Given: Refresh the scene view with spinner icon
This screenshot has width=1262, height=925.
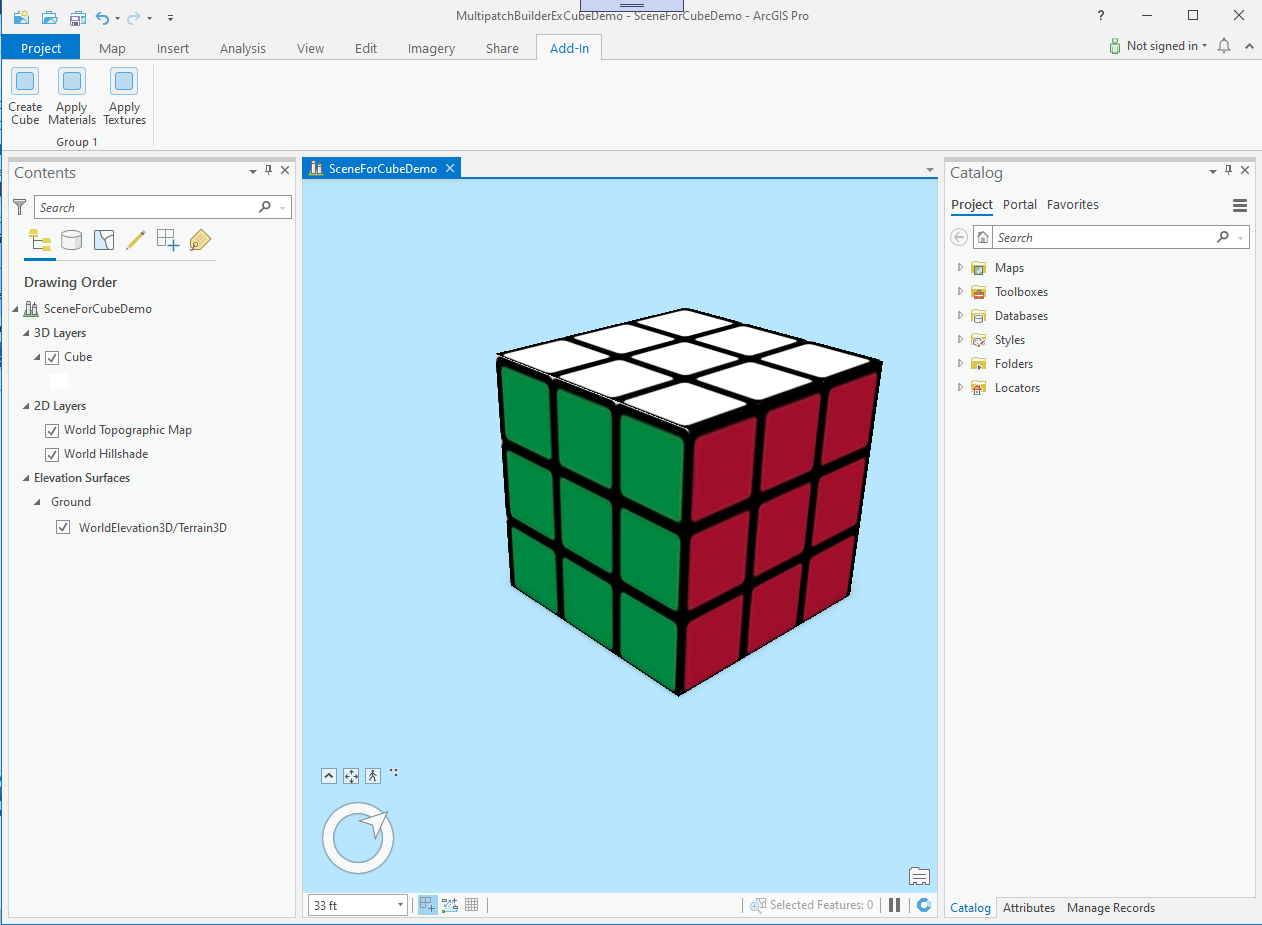Looking at the screenshot, I should (923, 904).
